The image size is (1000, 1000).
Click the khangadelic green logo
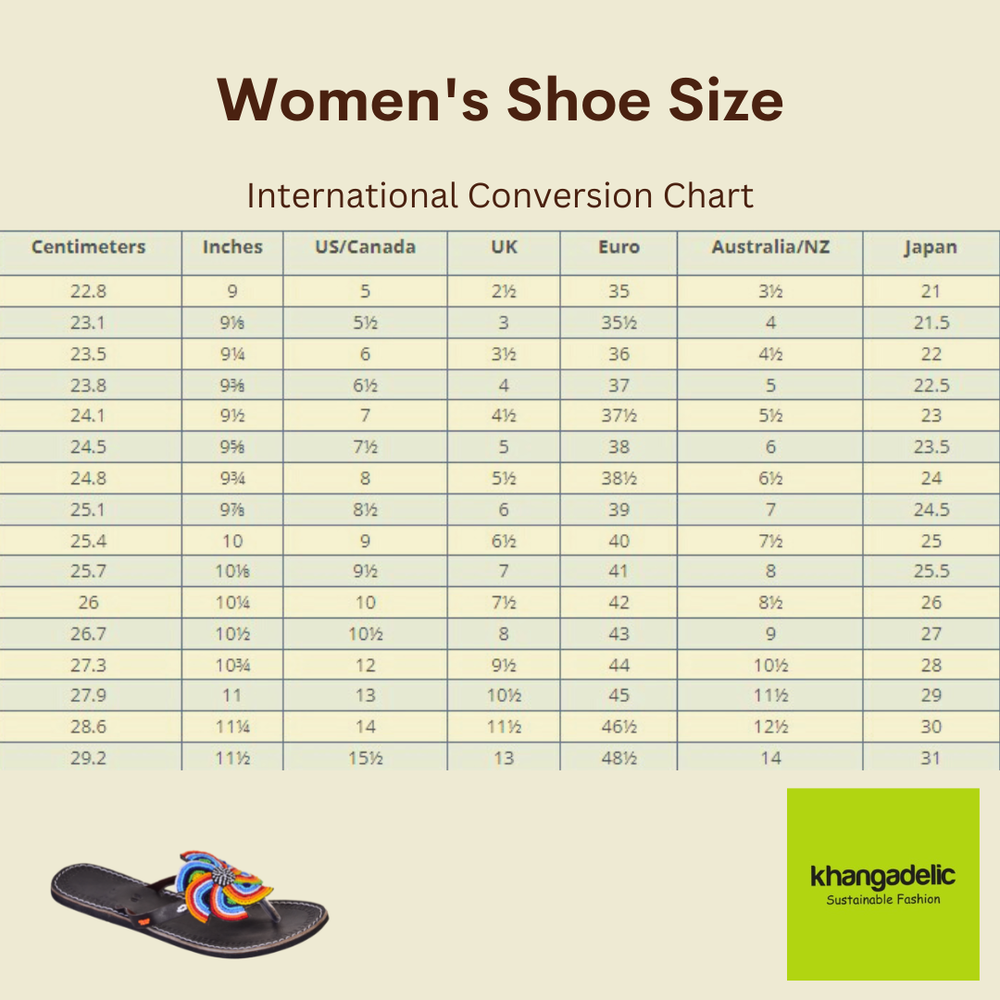pyautogui.click(x=883, y=884)
